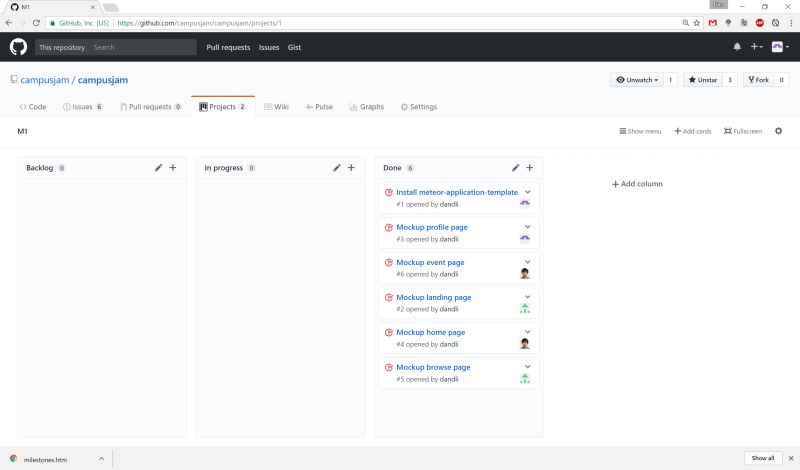The image size is (800, 470).
Task: Open Mockup browse page issue link
Action: (x=433, y=367)
